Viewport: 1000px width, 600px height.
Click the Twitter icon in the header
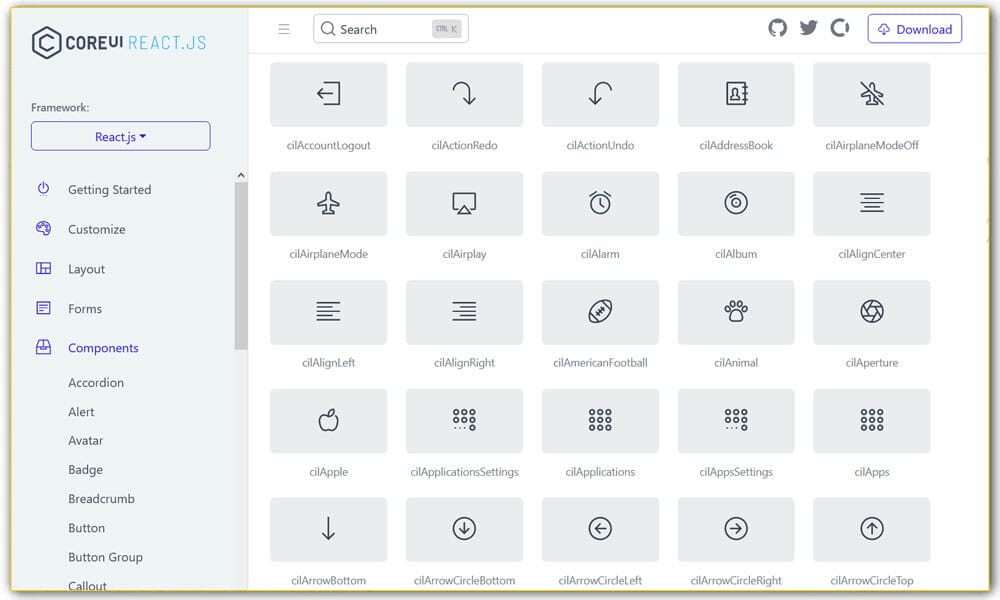(808, 28)
